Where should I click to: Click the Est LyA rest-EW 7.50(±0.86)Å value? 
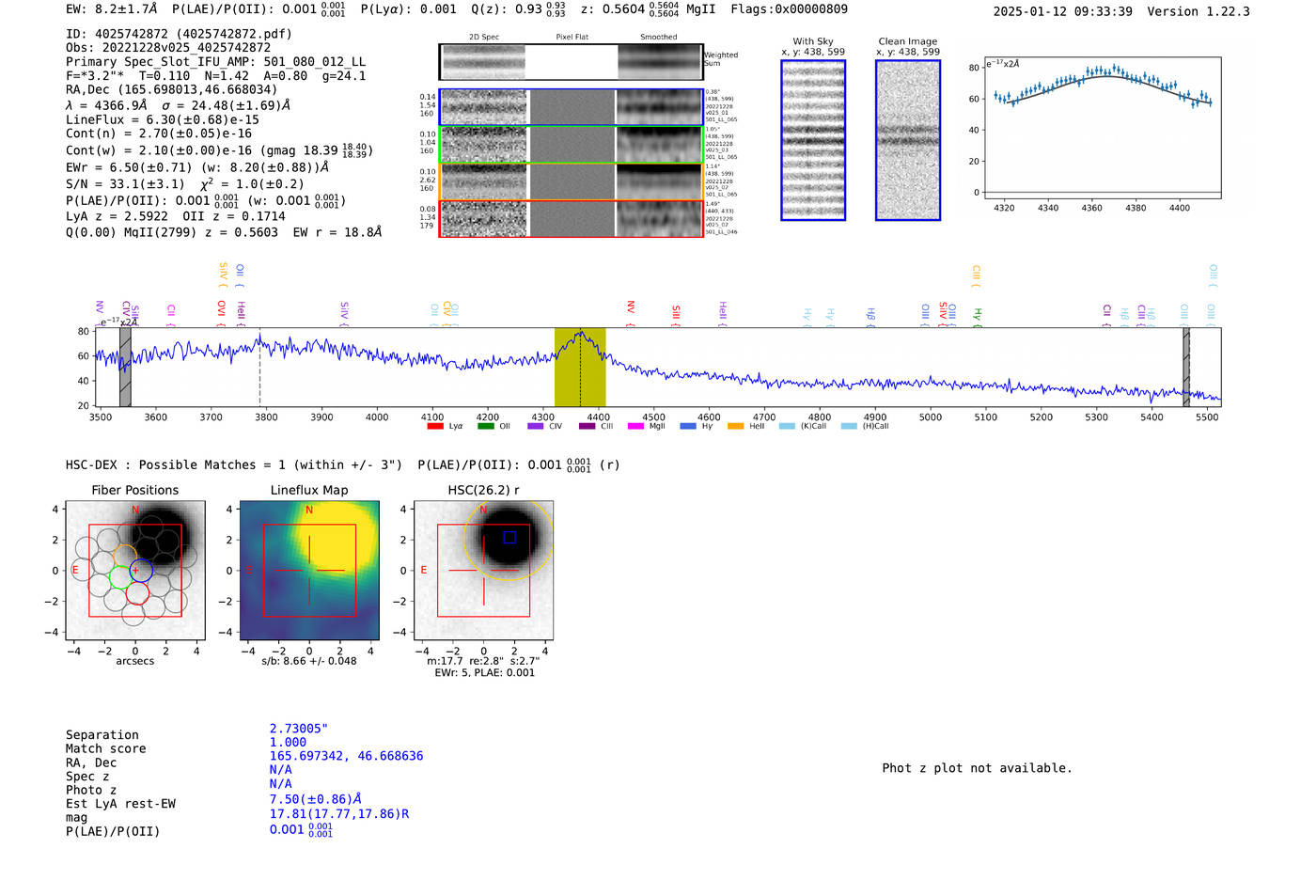[x=316, y=799]
